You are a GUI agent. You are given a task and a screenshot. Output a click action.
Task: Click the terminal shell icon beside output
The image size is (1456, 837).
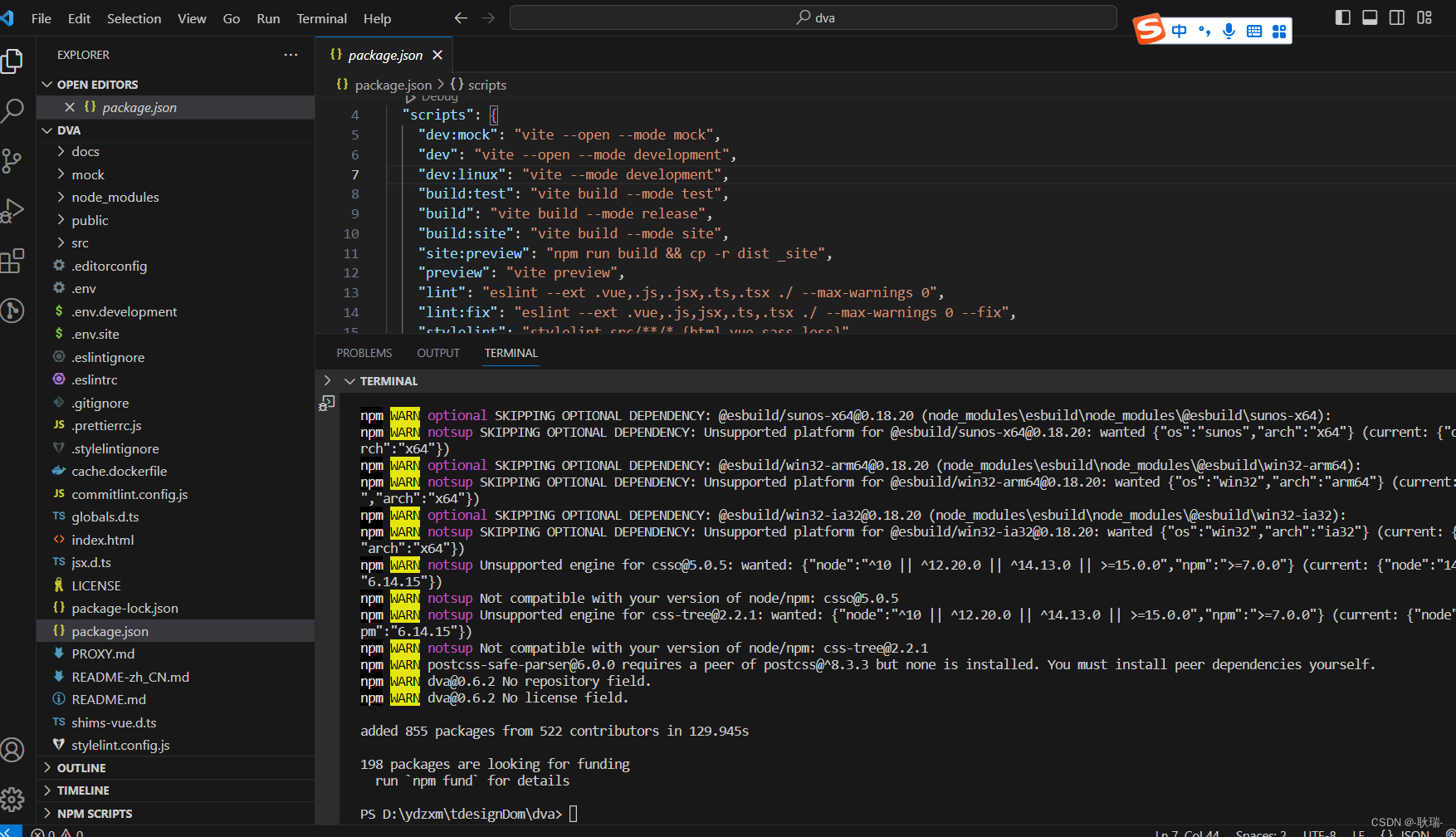327,404
